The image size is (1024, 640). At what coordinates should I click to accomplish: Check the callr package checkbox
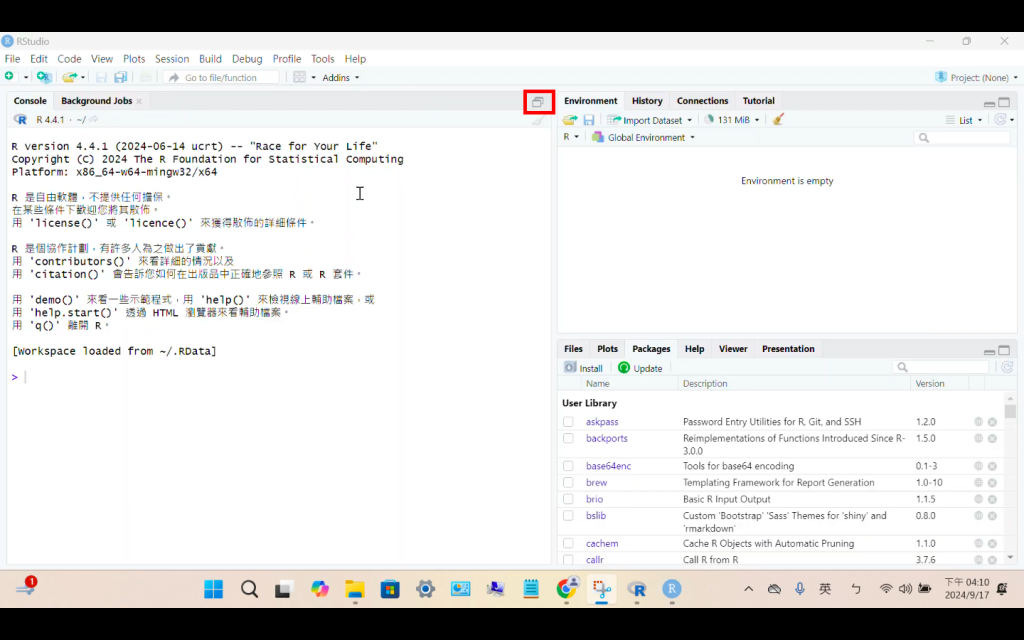point(568,560)
